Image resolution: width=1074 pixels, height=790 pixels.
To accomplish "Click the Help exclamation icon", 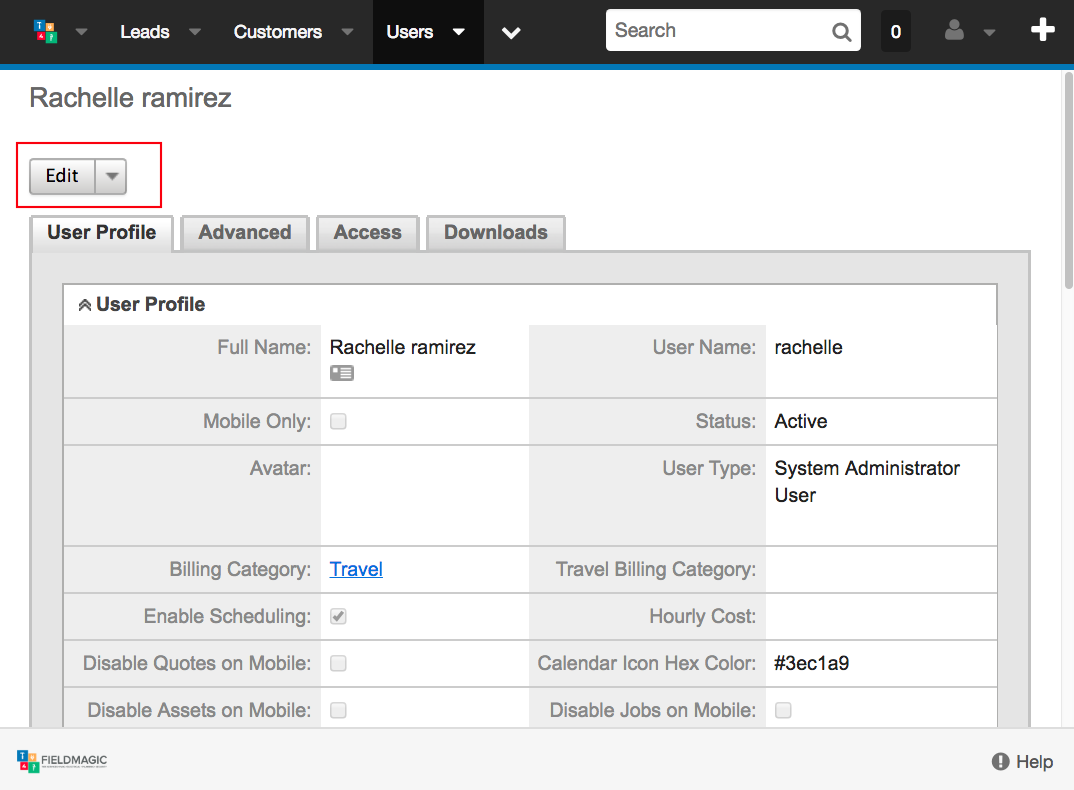I will [x=1001, y=762].
